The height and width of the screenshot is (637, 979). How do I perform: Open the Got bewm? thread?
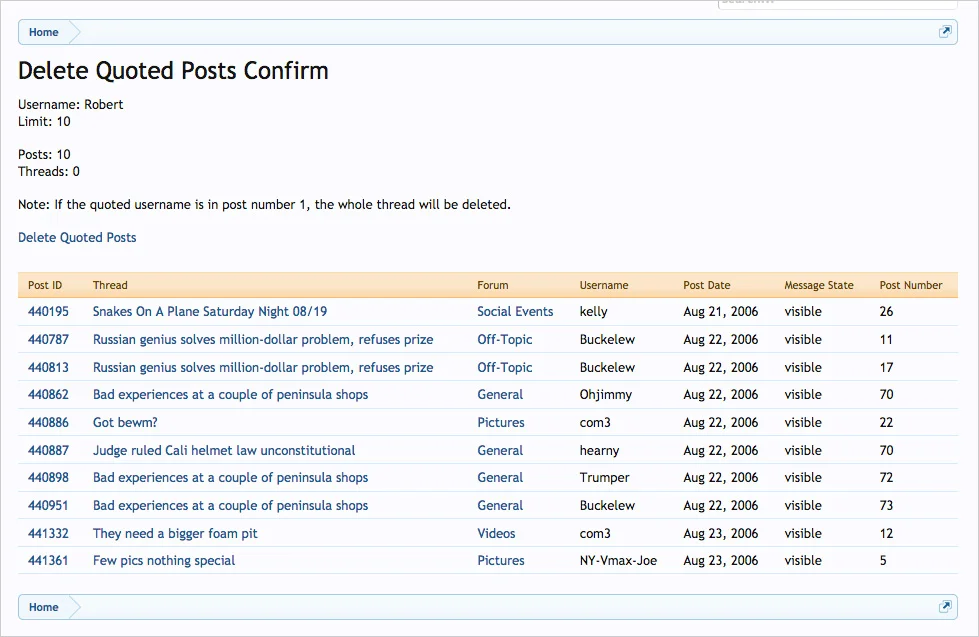[x=125, y=423]
